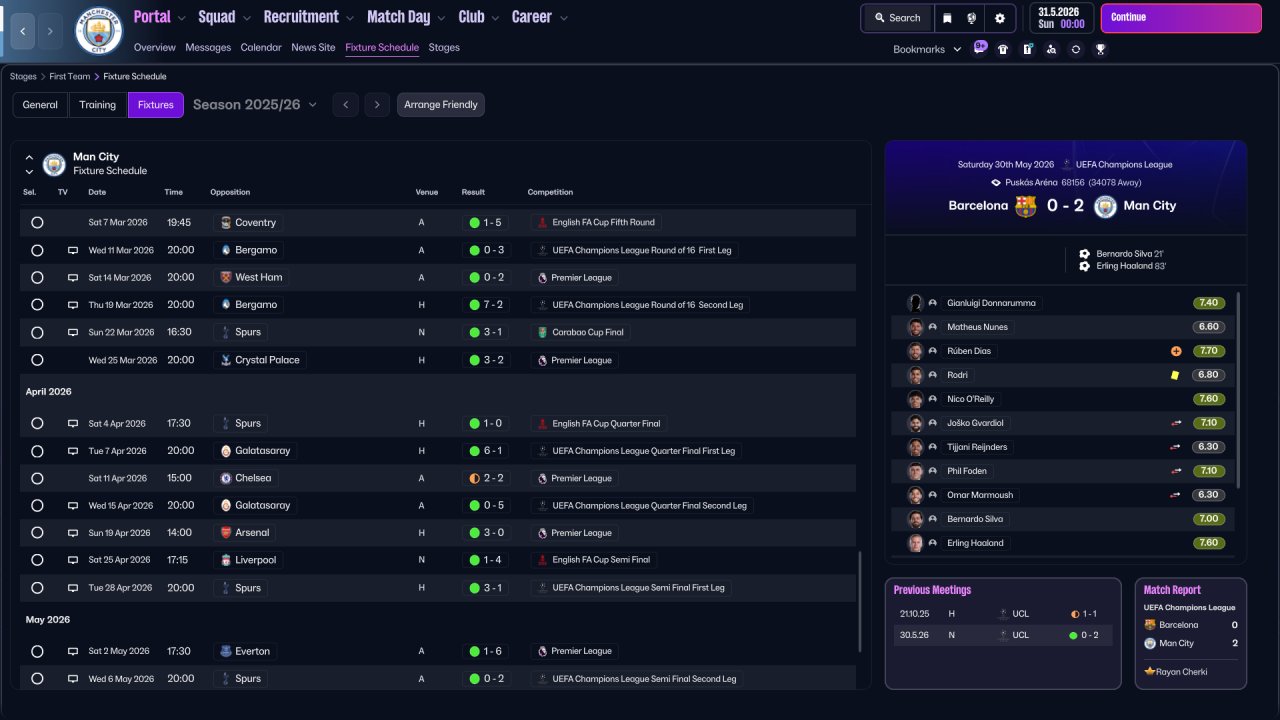
Task: Click the trophy icon in bookmarks bar
Action: (x=1100, y=49)
